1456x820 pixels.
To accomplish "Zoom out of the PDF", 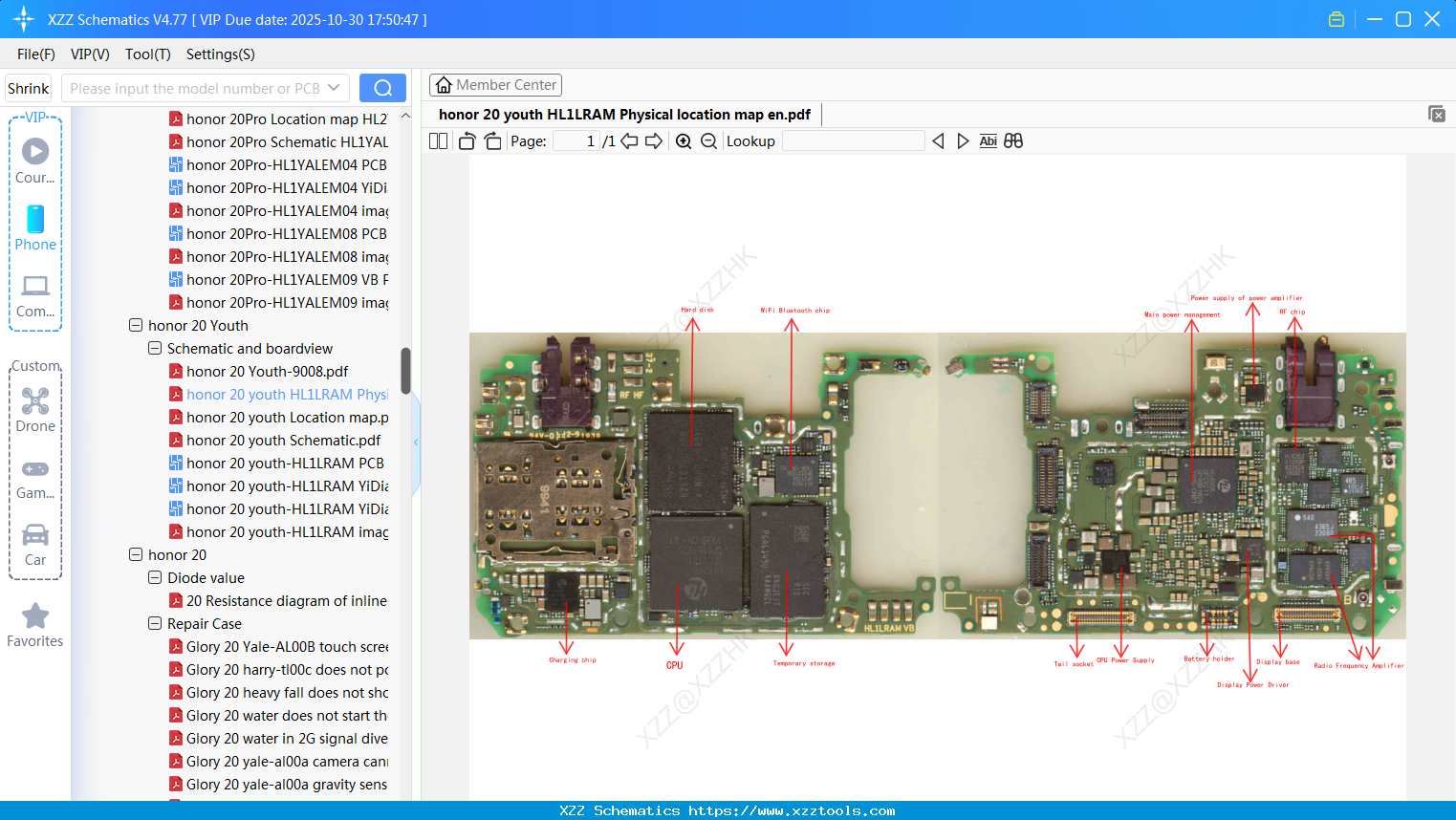I will coord(708,141).
